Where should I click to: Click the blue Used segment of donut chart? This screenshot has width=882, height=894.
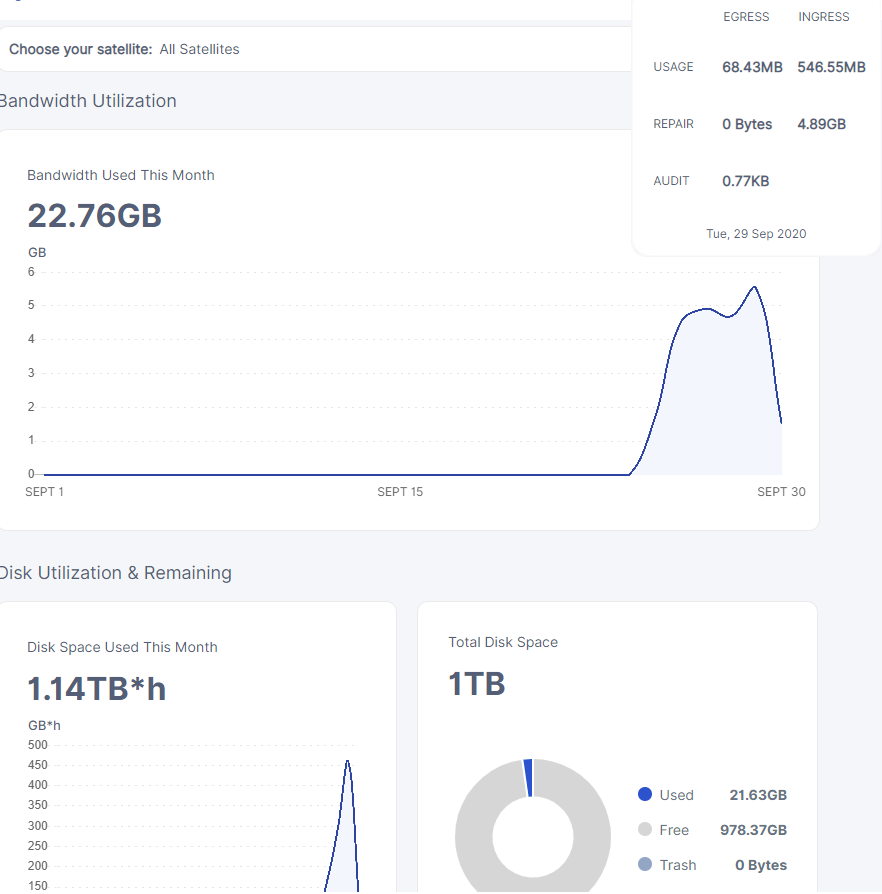(528, 778)
